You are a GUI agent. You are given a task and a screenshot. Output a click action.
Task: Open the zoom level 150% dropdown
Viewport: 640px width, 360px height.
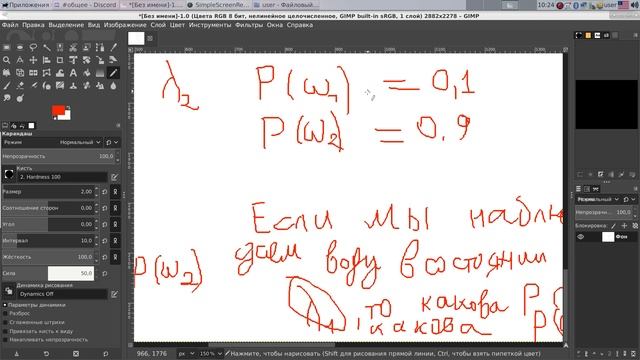coord(211,353)
